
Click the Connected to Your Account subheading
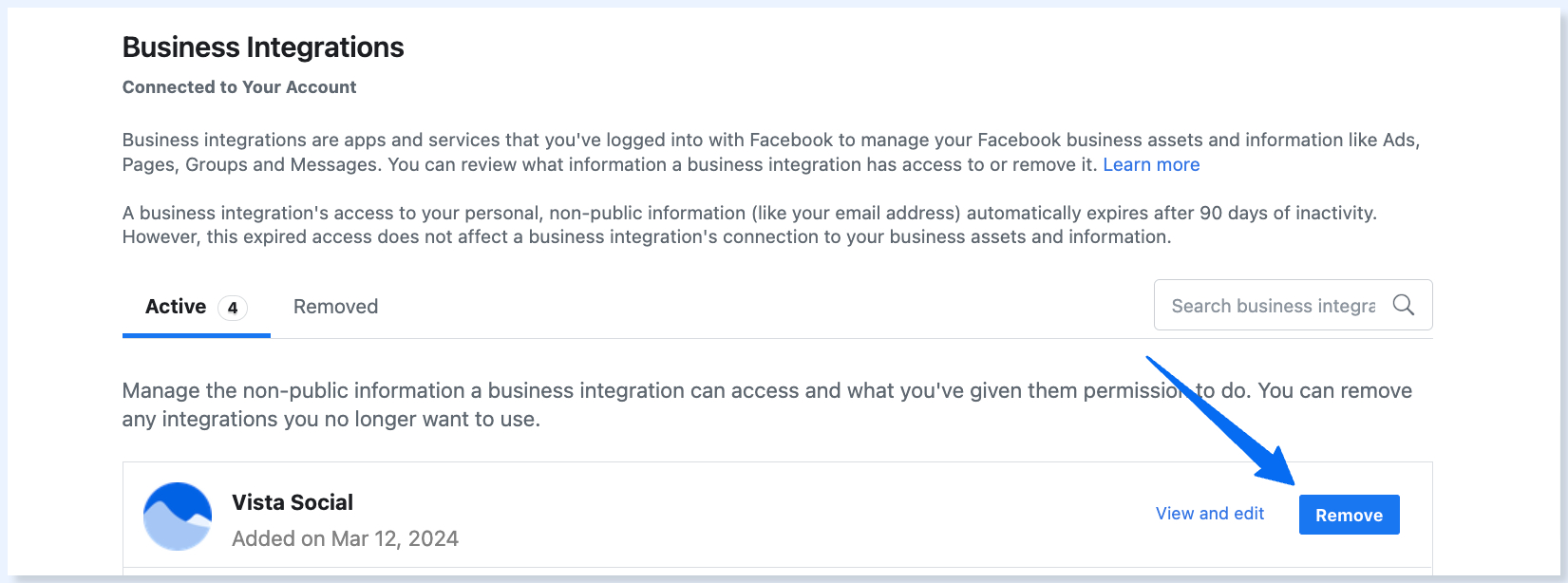[x=239, y=87]
